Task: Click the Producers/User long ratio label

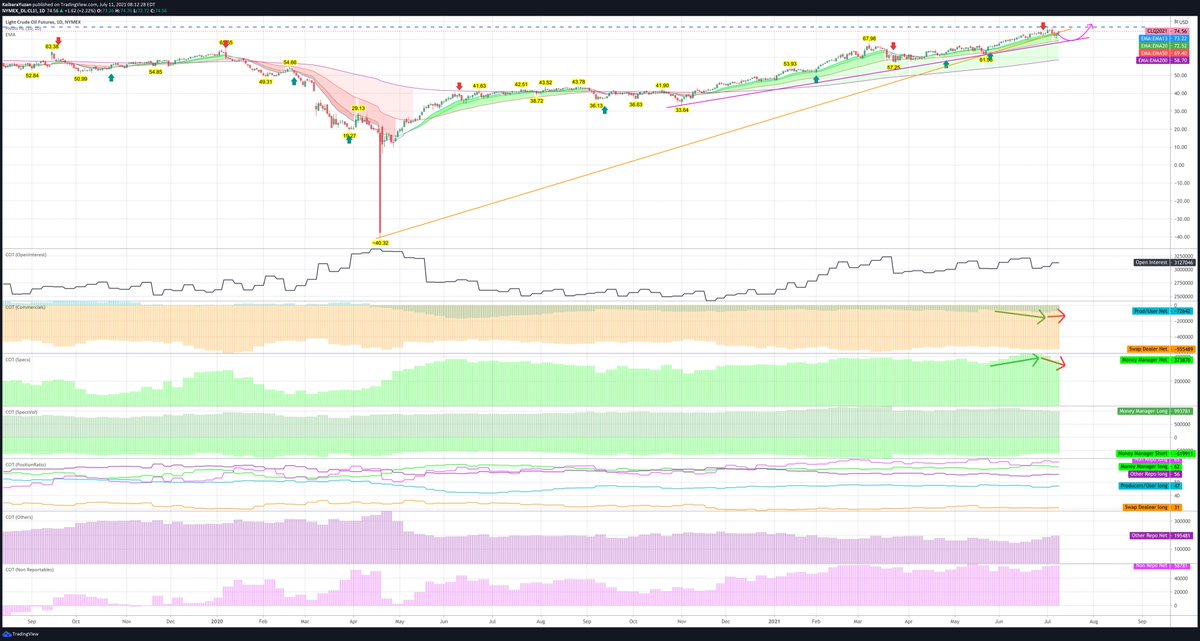Action: (x=1149, y=485)
